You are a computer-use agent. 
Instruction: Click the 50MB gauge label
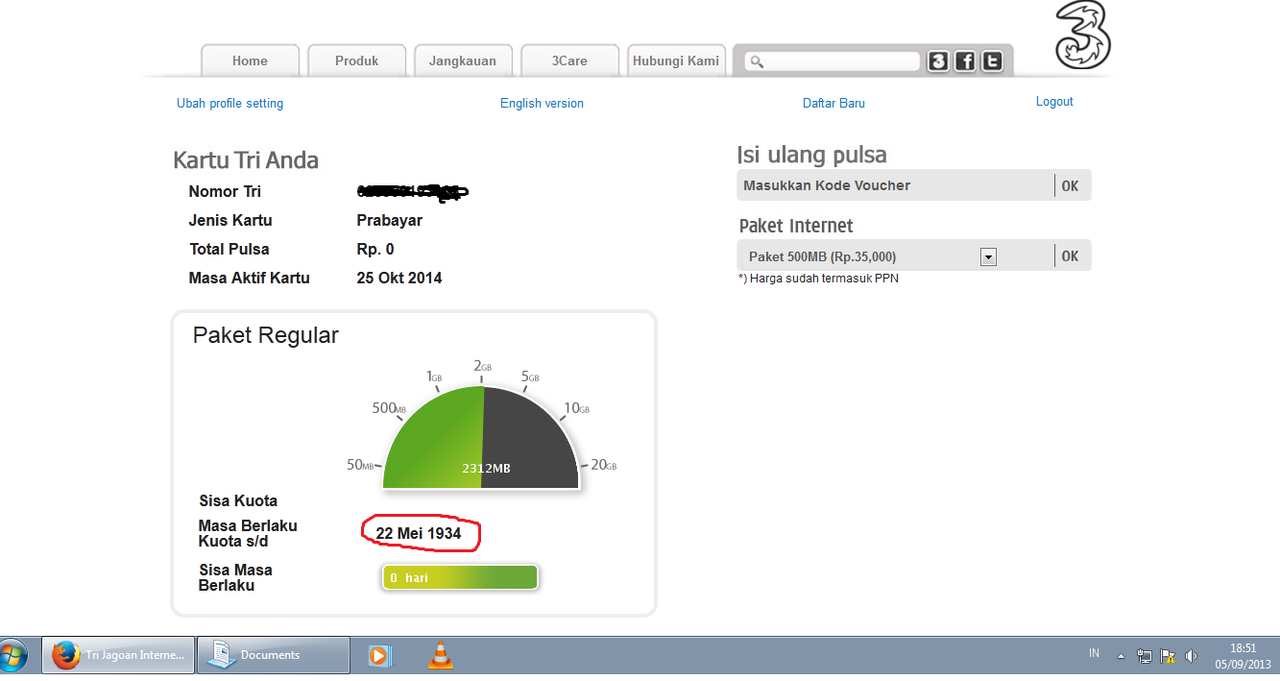pos(360,465)
